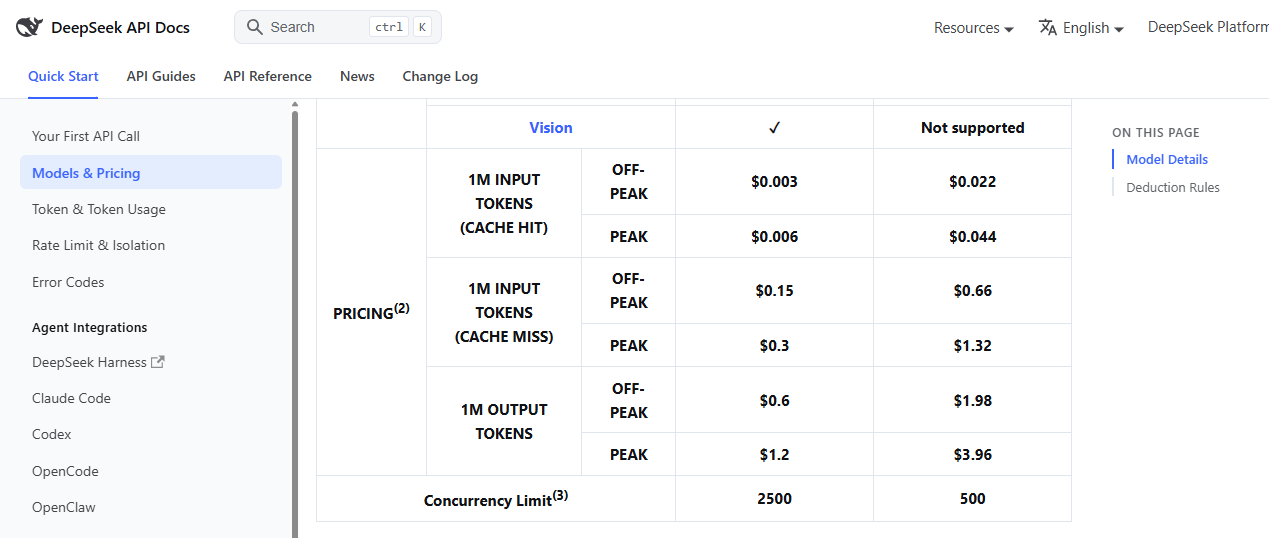Switch to the Quick Start tab
The height and width of the screenshot is (538, 1269).
tap(63, 76)
